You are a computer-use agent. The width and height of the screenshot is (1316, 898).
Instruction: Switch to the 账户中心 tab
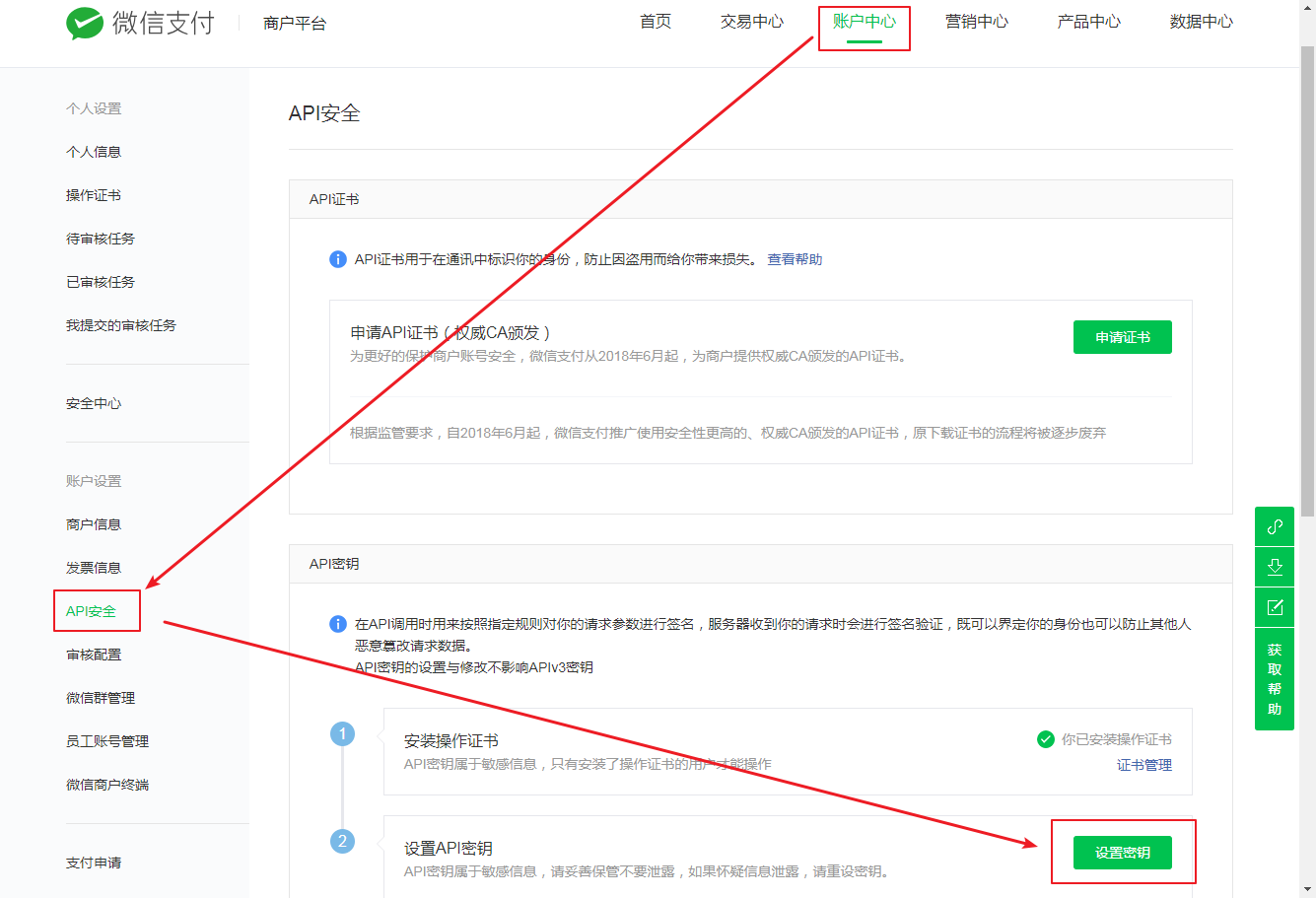(x=865, y=22)
